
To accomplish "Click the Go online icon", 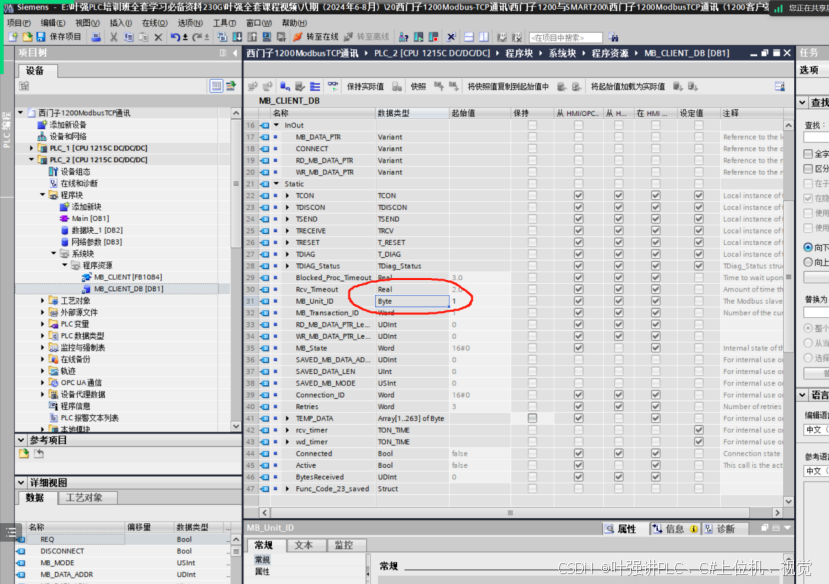I will tap(298, 37).
